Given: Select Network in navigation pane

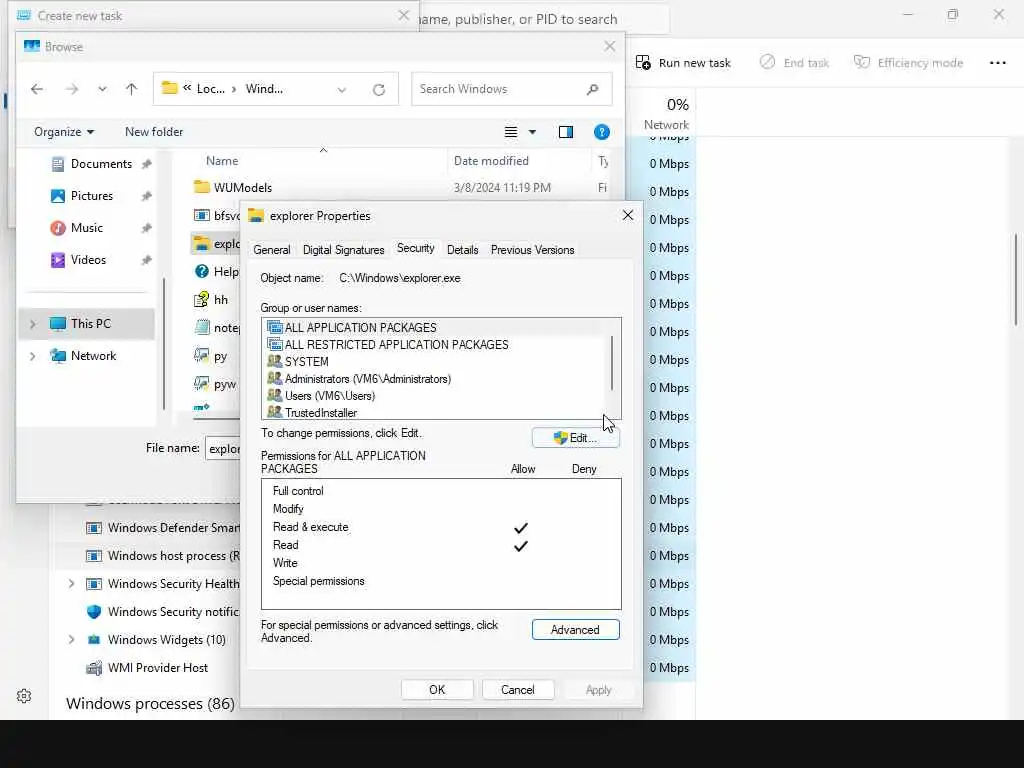Looking at the screenshot, I should pyautogui.click(x=93, y=356).
